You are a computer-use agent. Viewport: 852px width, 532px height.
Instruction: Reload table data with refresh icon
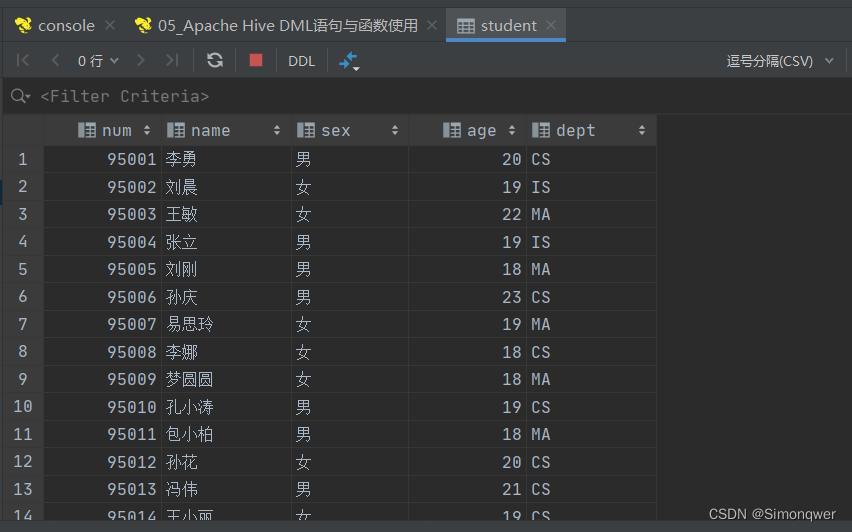pos(215,60)
